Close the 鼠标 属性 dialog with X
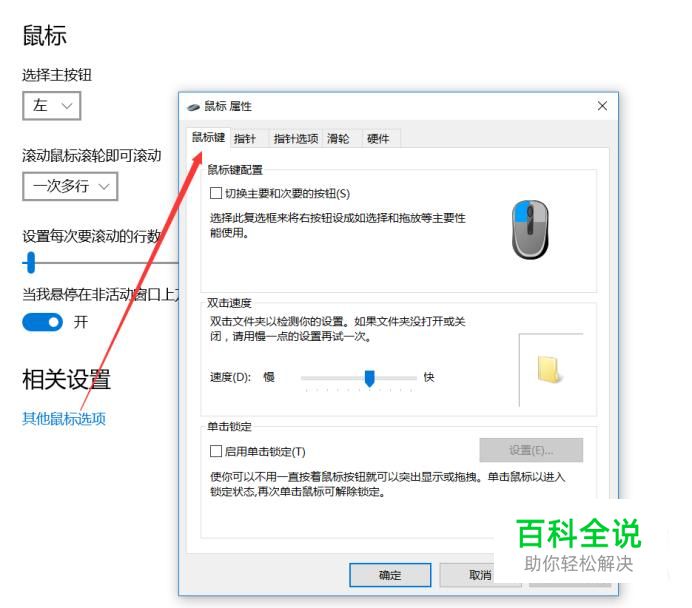 point(602,106)
